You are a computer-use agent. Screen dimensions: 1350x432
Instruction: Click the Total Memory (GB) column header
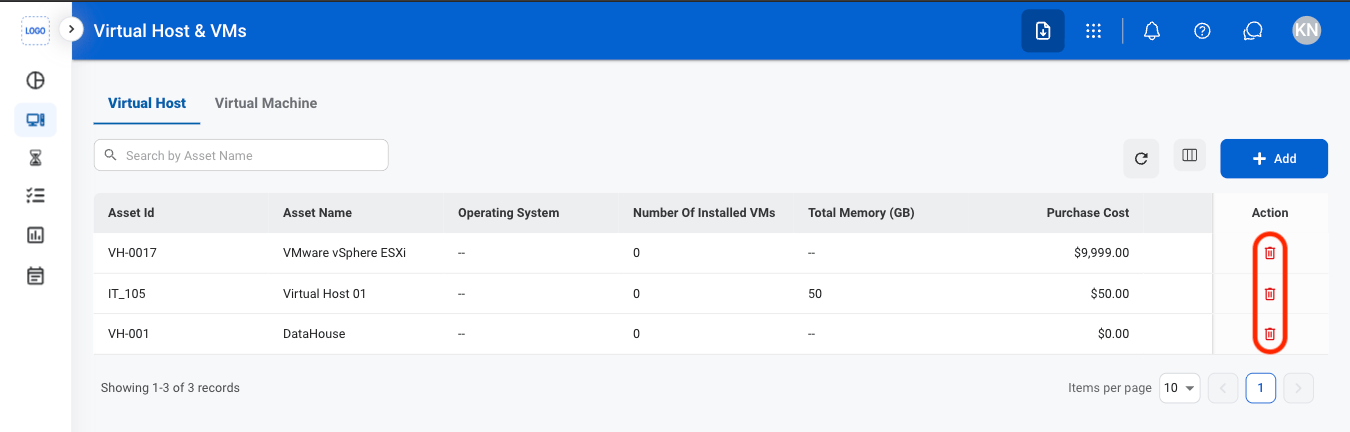(x=861, y=213)
